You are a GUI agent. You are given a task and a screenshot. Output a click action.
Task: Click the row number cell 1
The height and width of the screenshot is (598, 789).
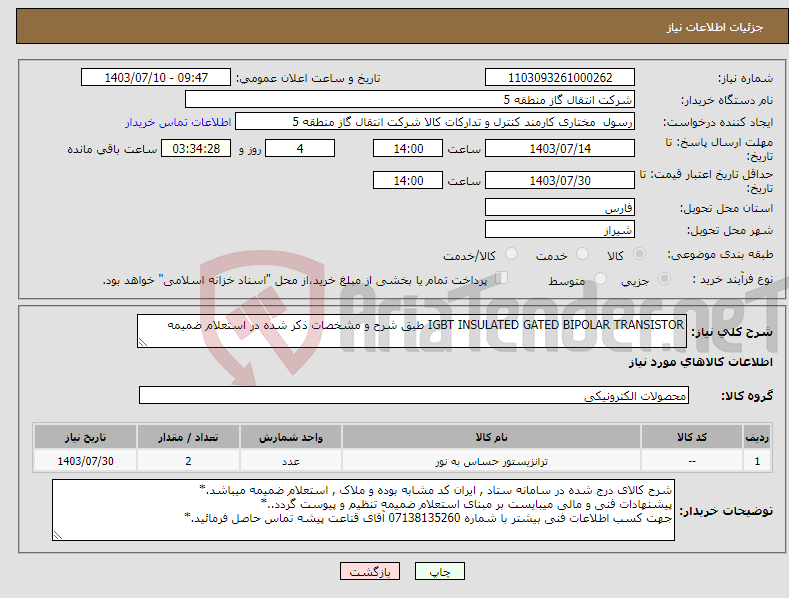click(757, 461)
